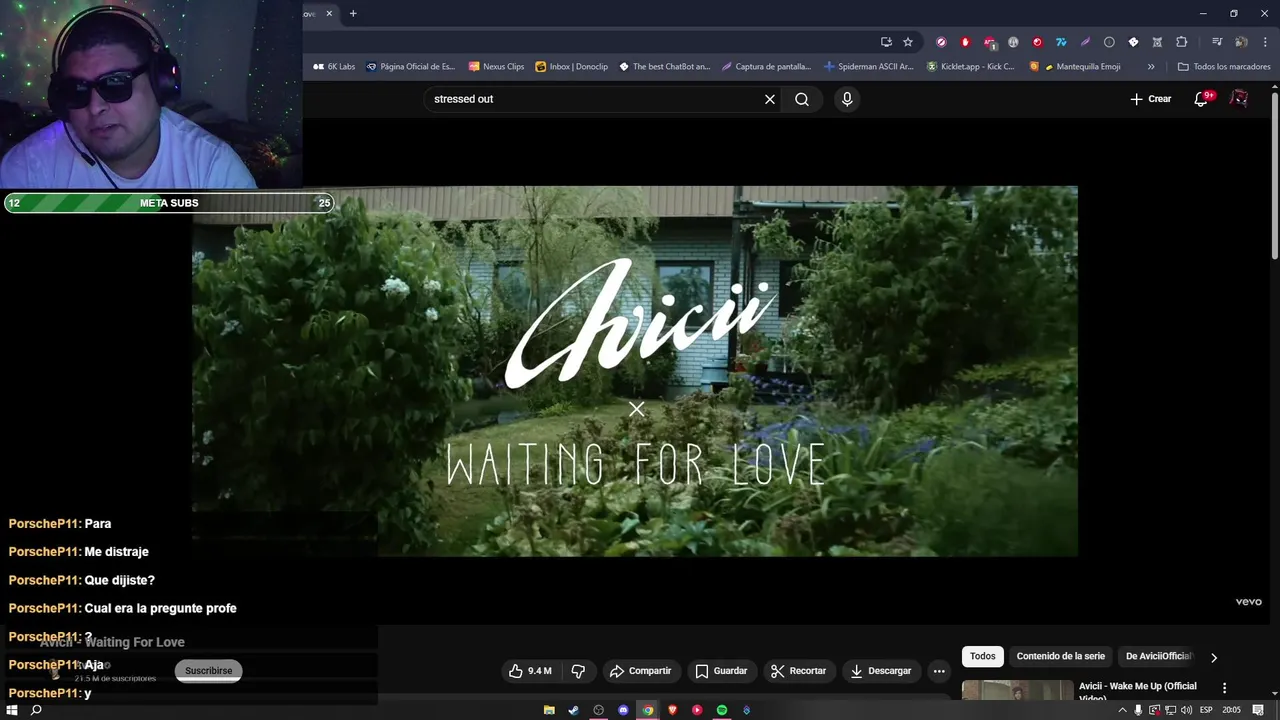Open the YouTube account avatar menu
1280x720 pixels.
(1239, 99)
